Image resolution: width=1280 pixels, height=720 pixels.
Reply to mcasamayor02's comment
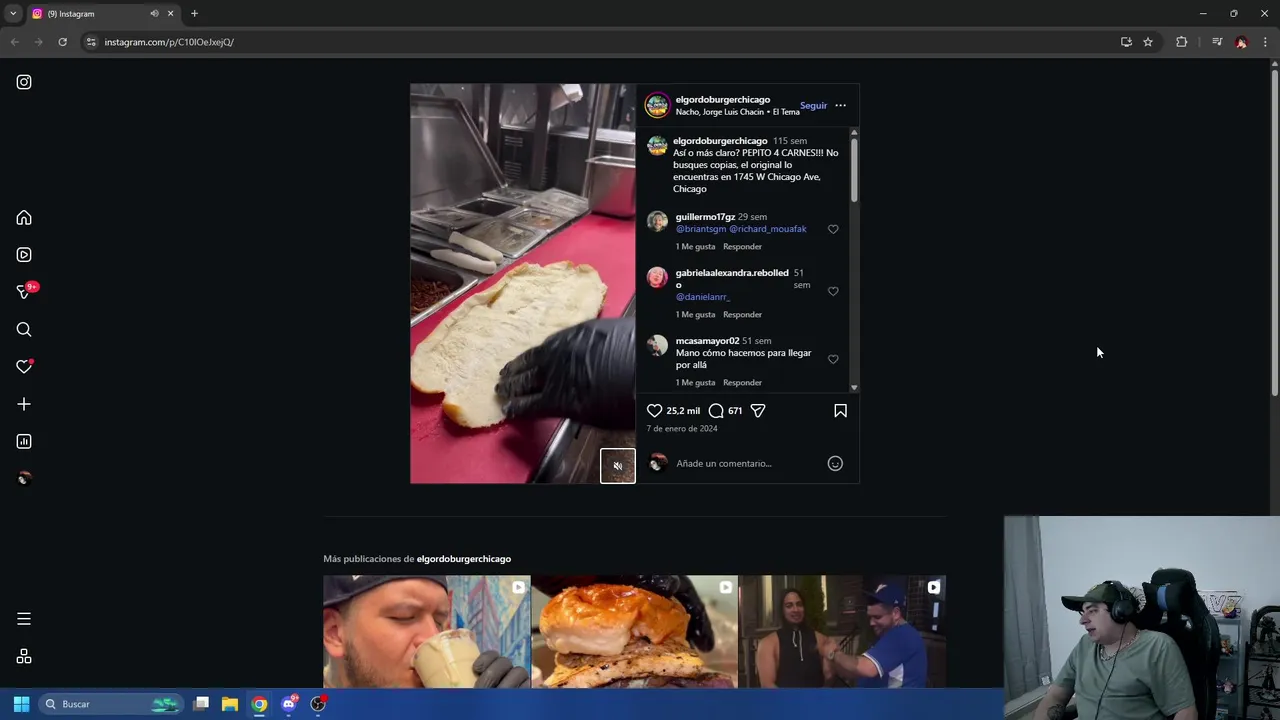742,382
